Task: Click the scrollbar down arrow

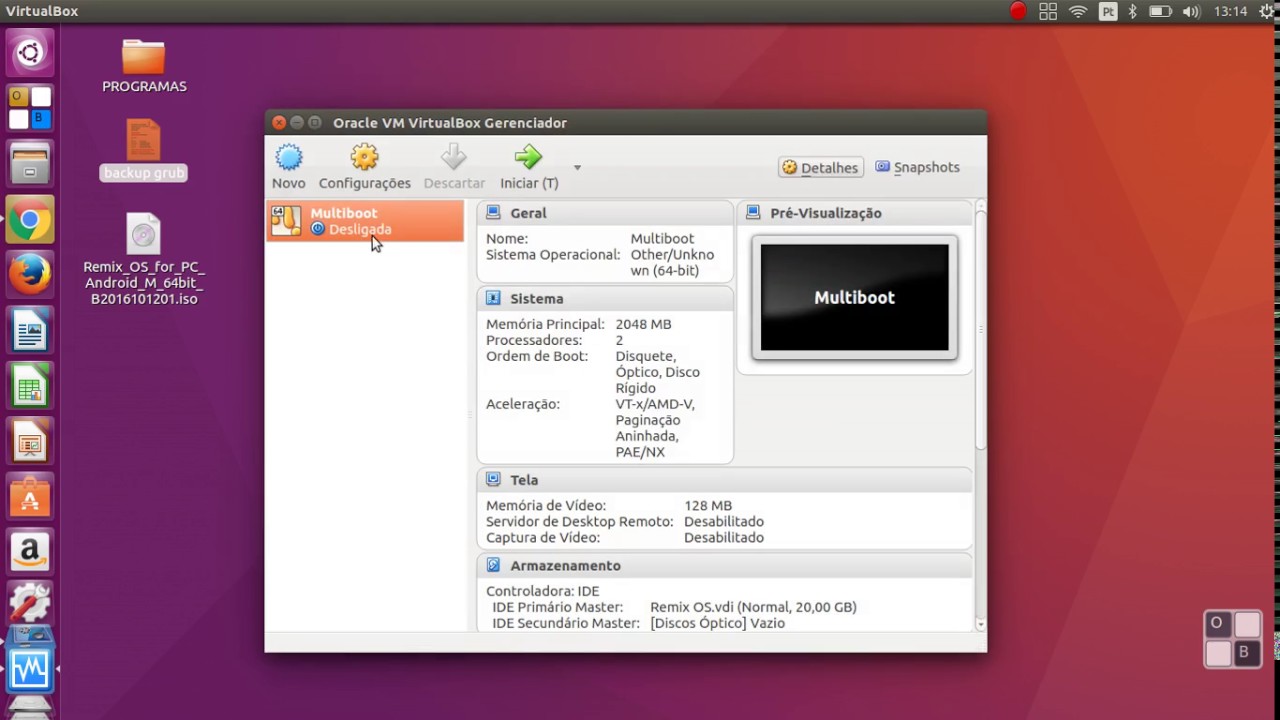Action: (x=980, y=625)
